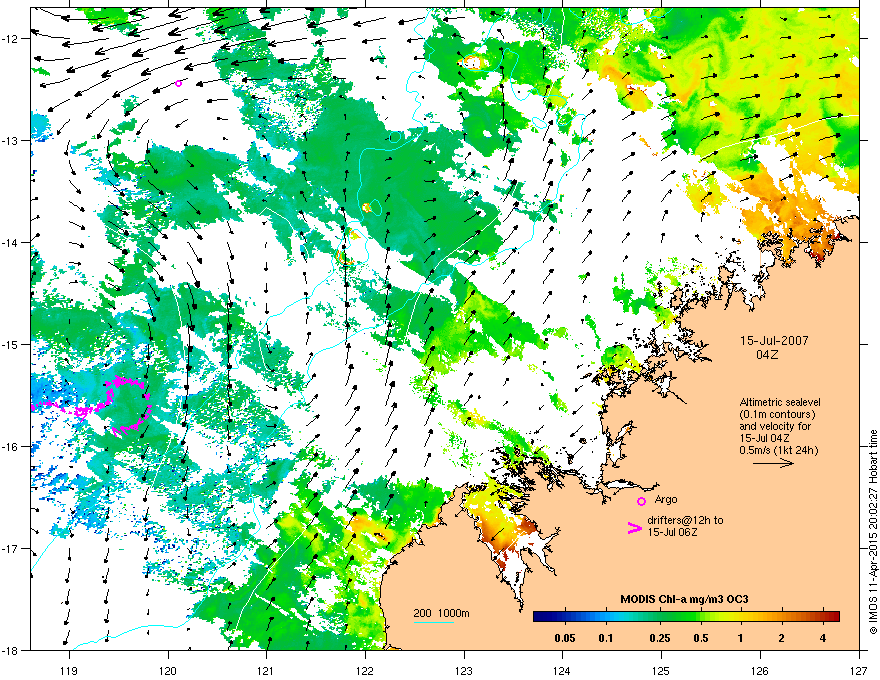
Task: Click the 0.1 colorbar tick label
Action: pyautogui.click(x=605, y=638)
